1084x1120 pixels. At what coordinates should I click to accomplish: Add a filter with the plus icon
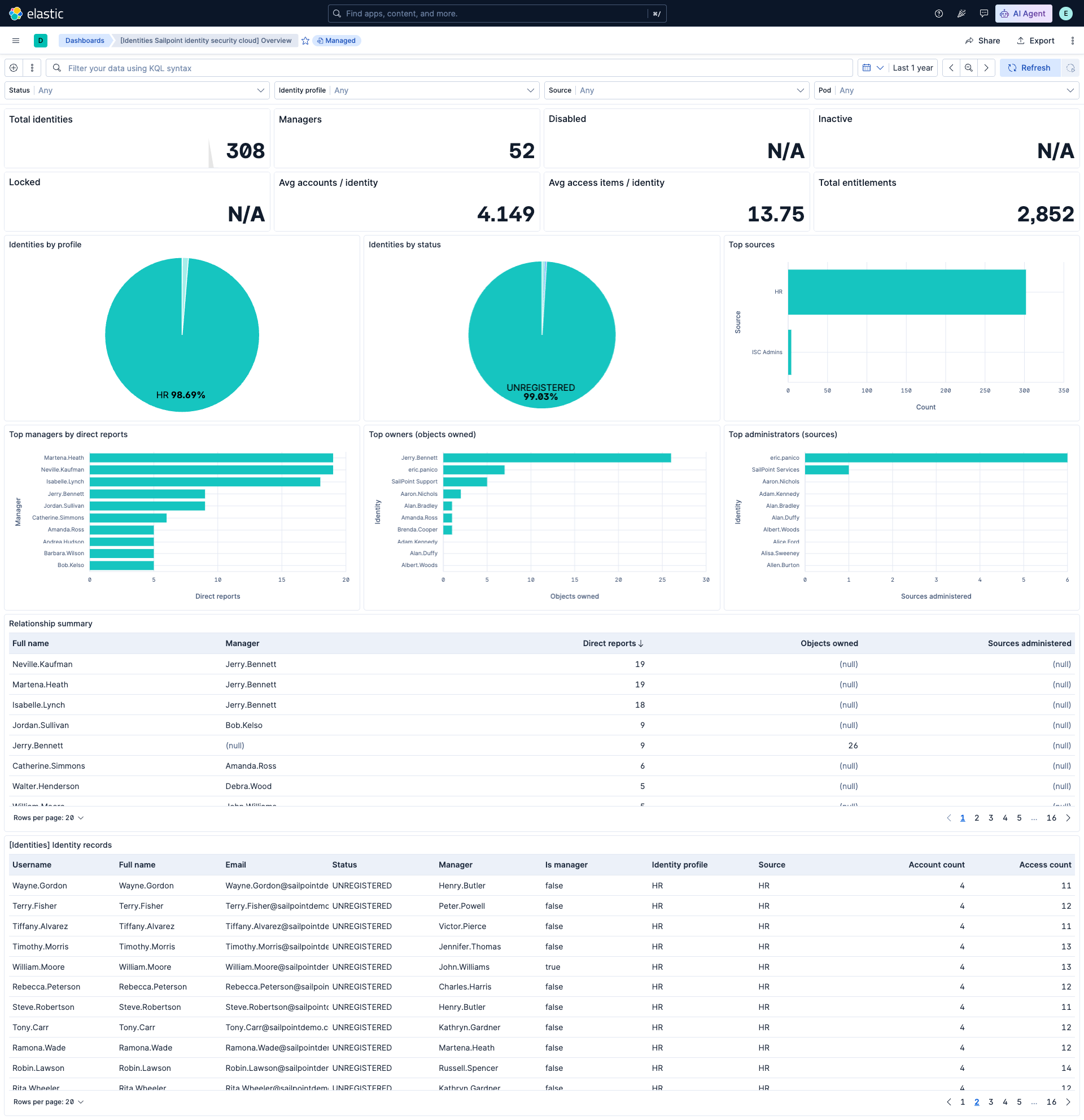click(x=14, y=68)
